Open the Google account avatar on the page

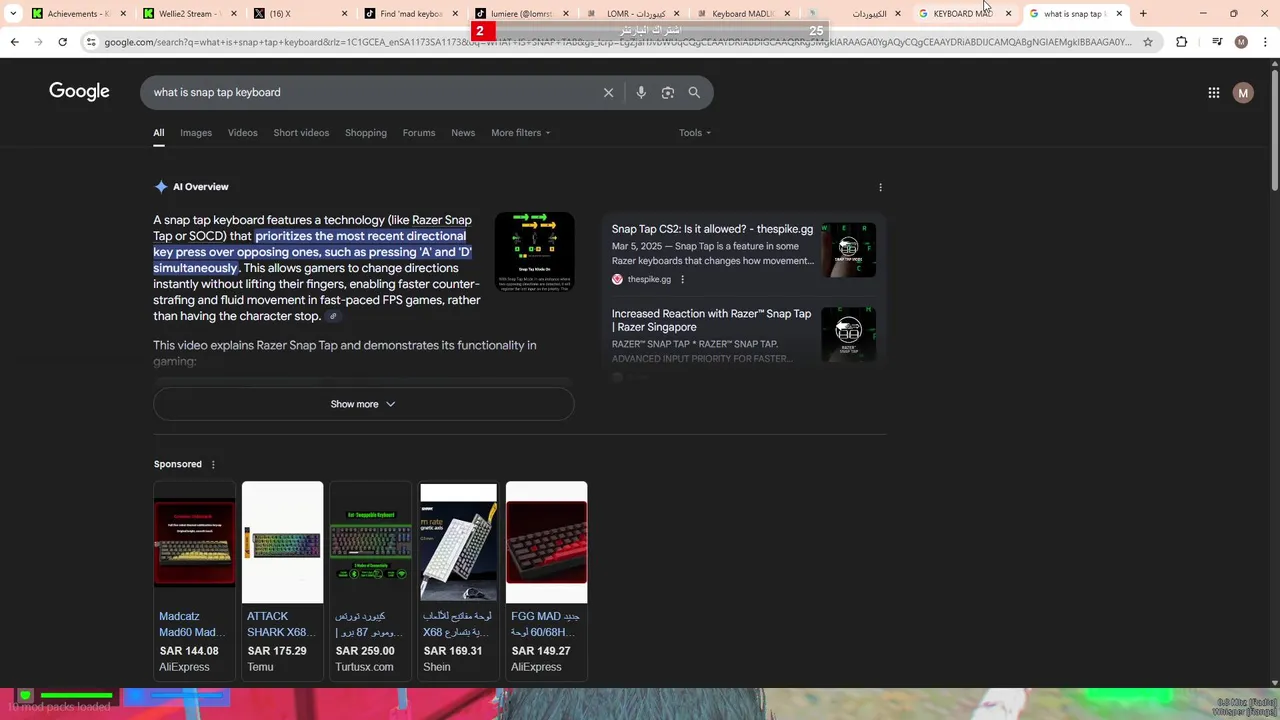point(1243,93)
